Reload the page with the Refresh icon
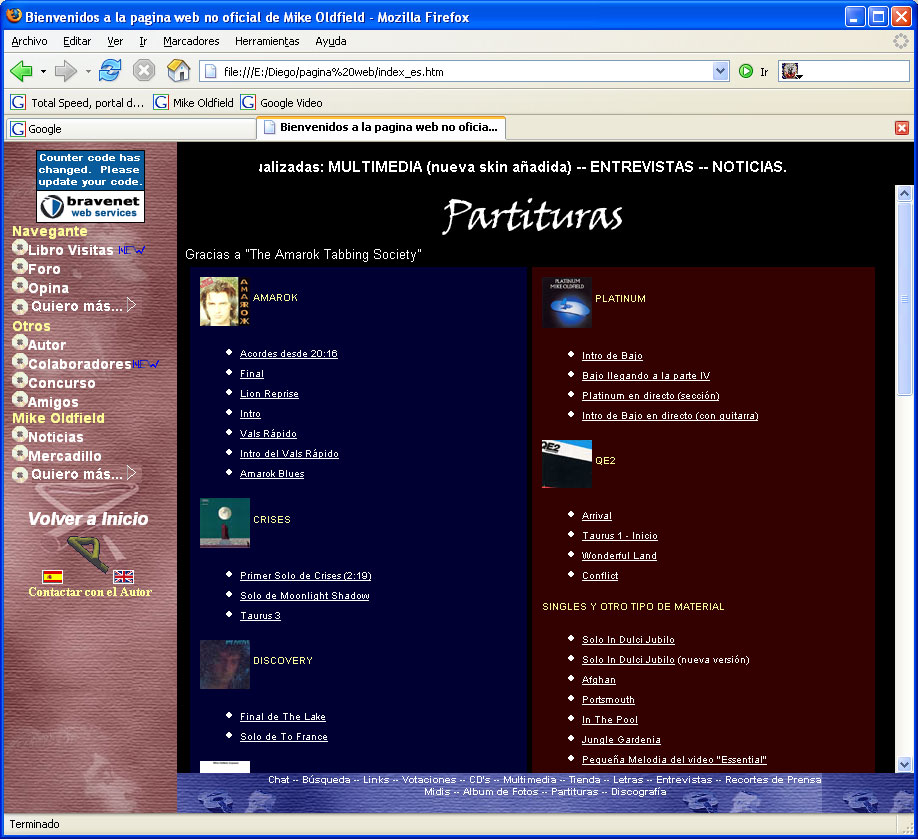Image resolution: width=918 pixels, height=839 pixels. tap(110, 71)
